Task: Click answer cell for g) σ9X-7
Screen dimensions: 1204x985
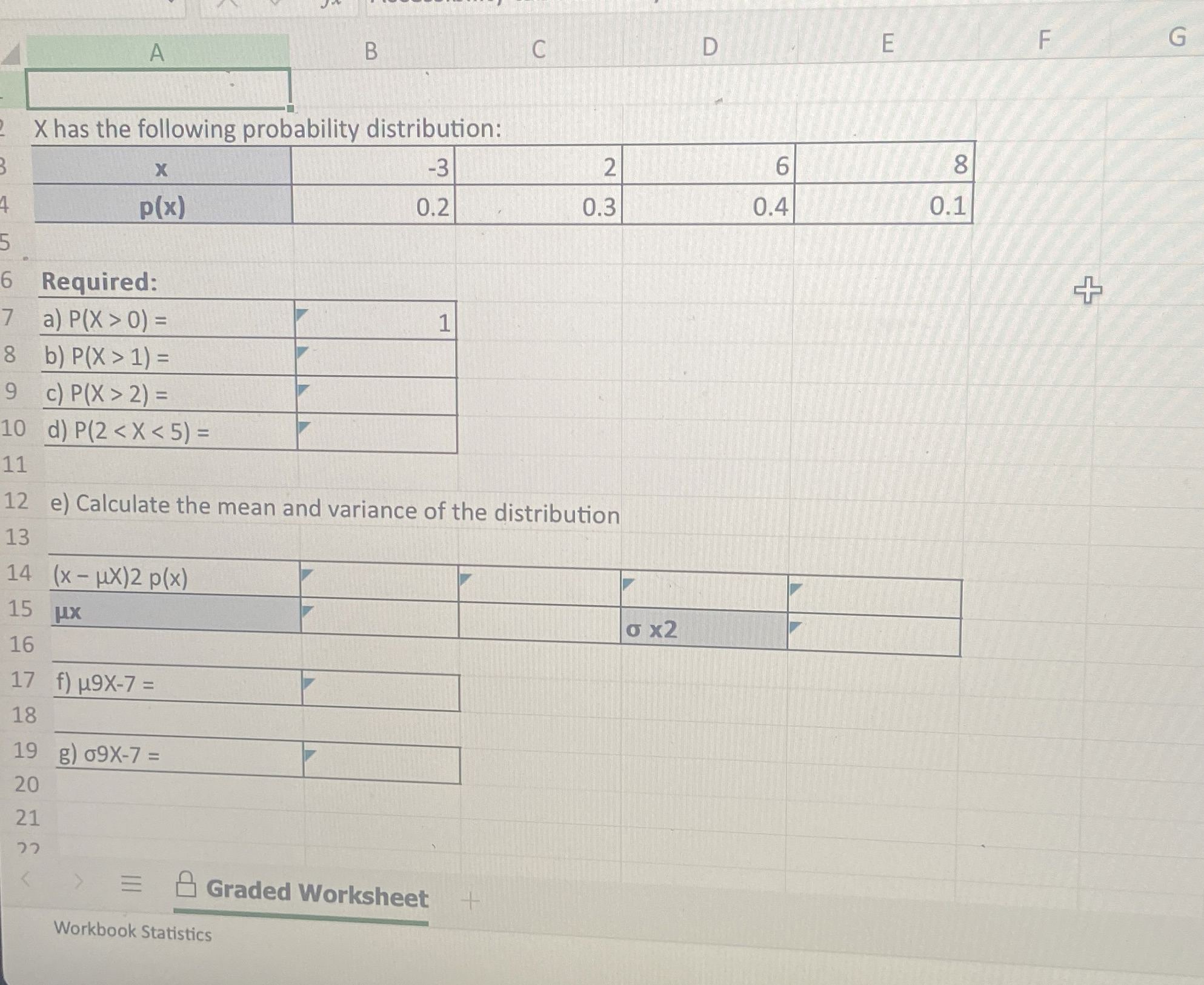Action: (x=382, y=764)
